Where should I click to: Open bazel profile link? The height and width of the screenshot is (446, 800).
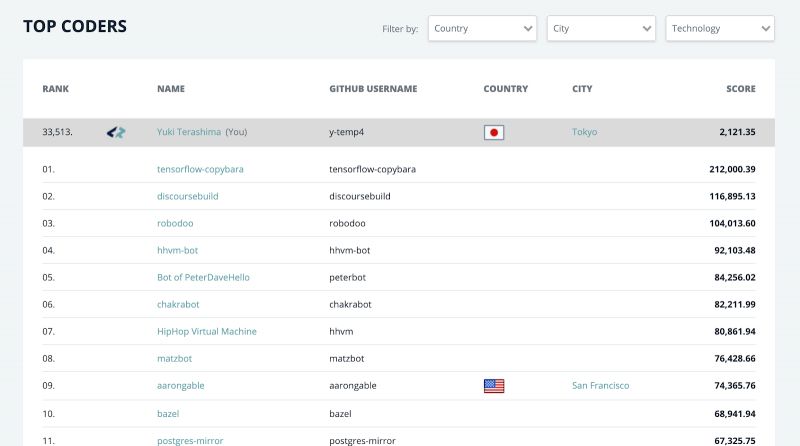tap(168, 414)
